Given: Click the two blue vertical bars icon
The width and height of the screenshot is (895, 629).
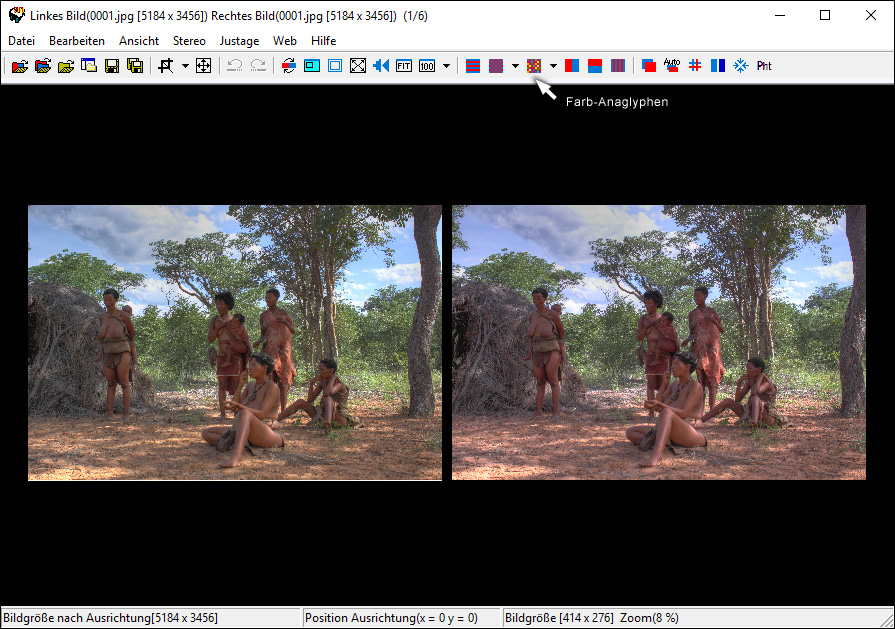Looking at the screenshot, I should 718,66.
